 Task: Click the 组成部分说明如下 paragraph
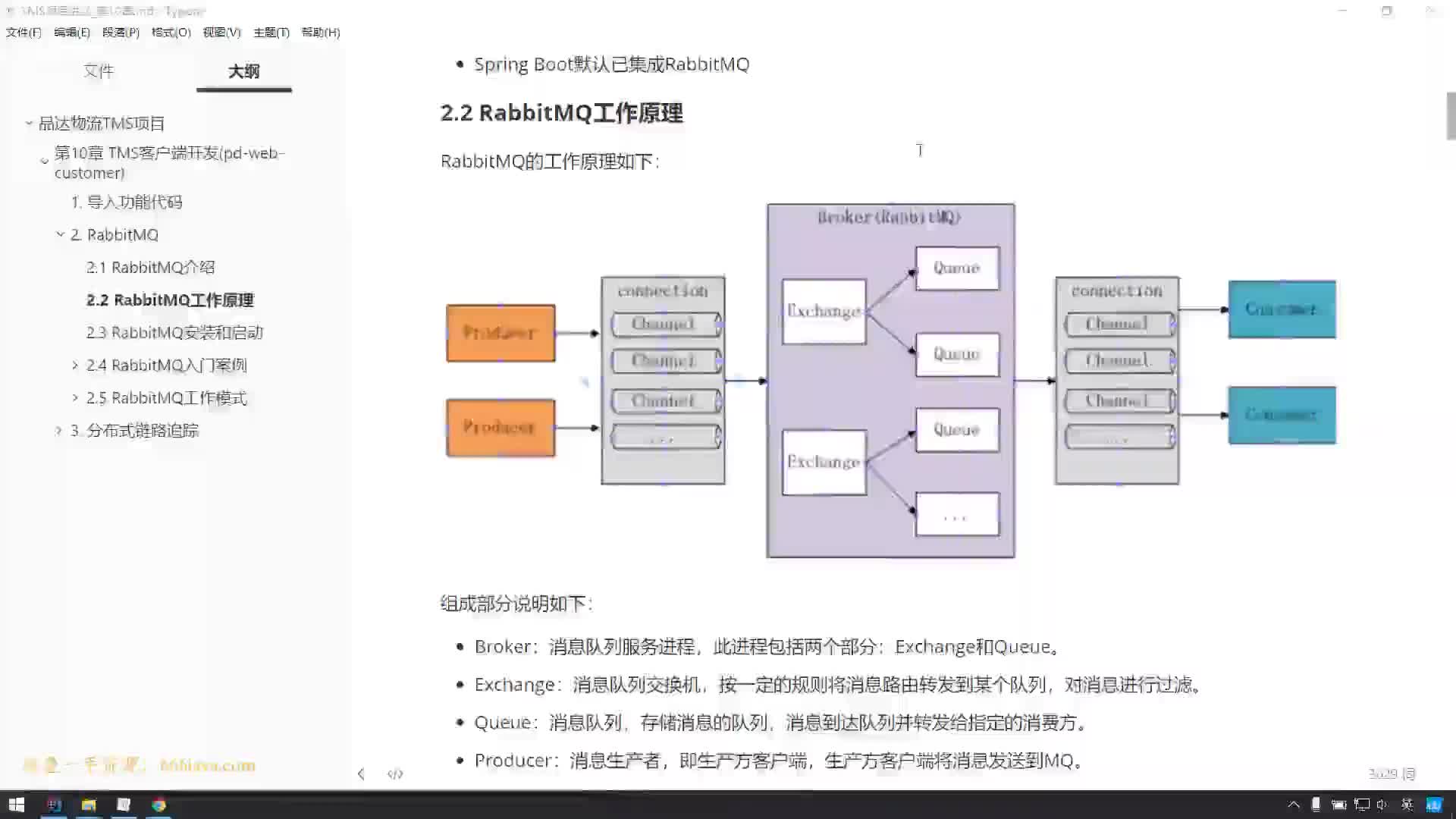516,604
